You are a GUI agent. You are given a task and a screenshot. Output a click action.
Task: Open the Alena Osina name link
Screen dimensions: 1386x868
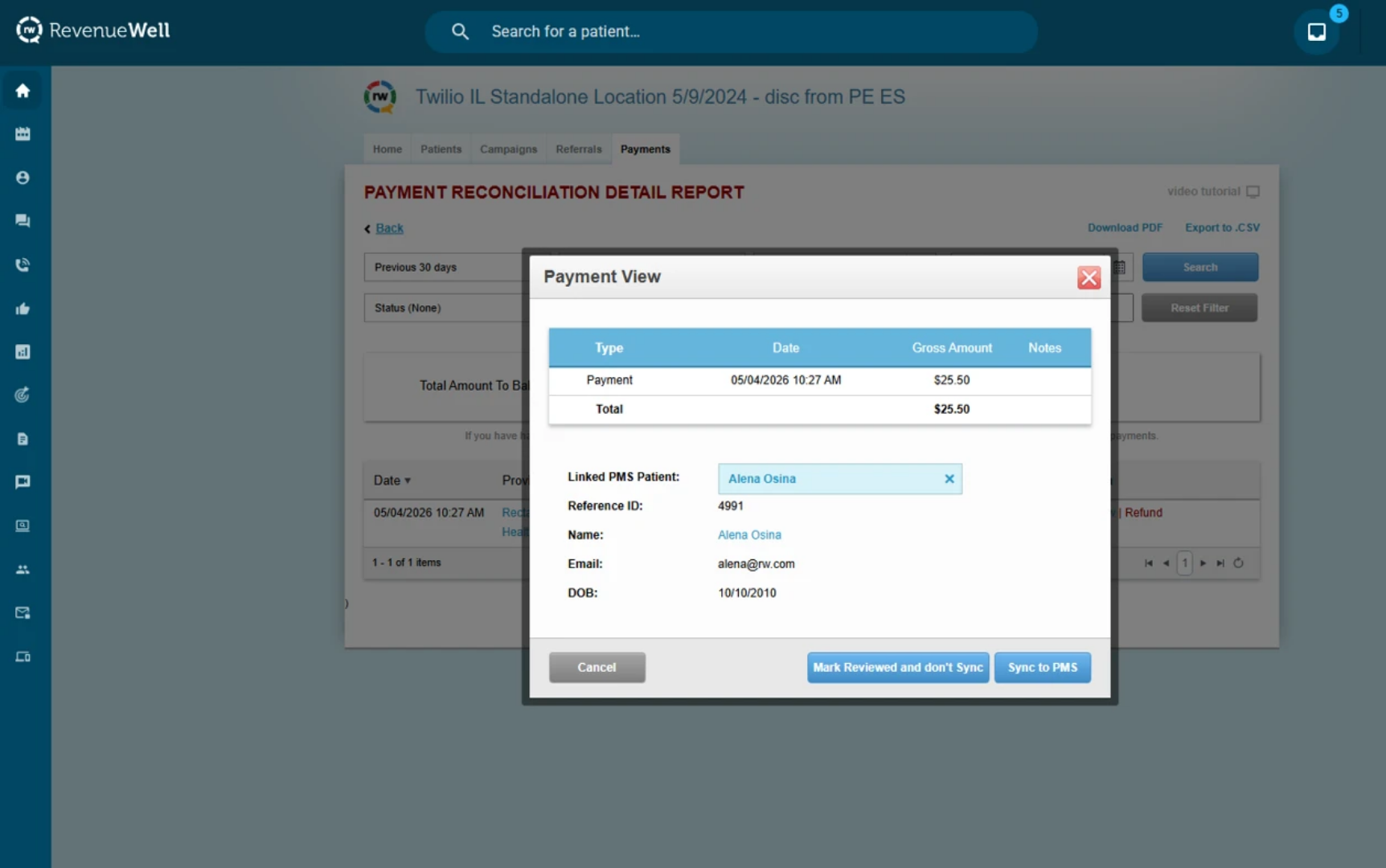749,535
